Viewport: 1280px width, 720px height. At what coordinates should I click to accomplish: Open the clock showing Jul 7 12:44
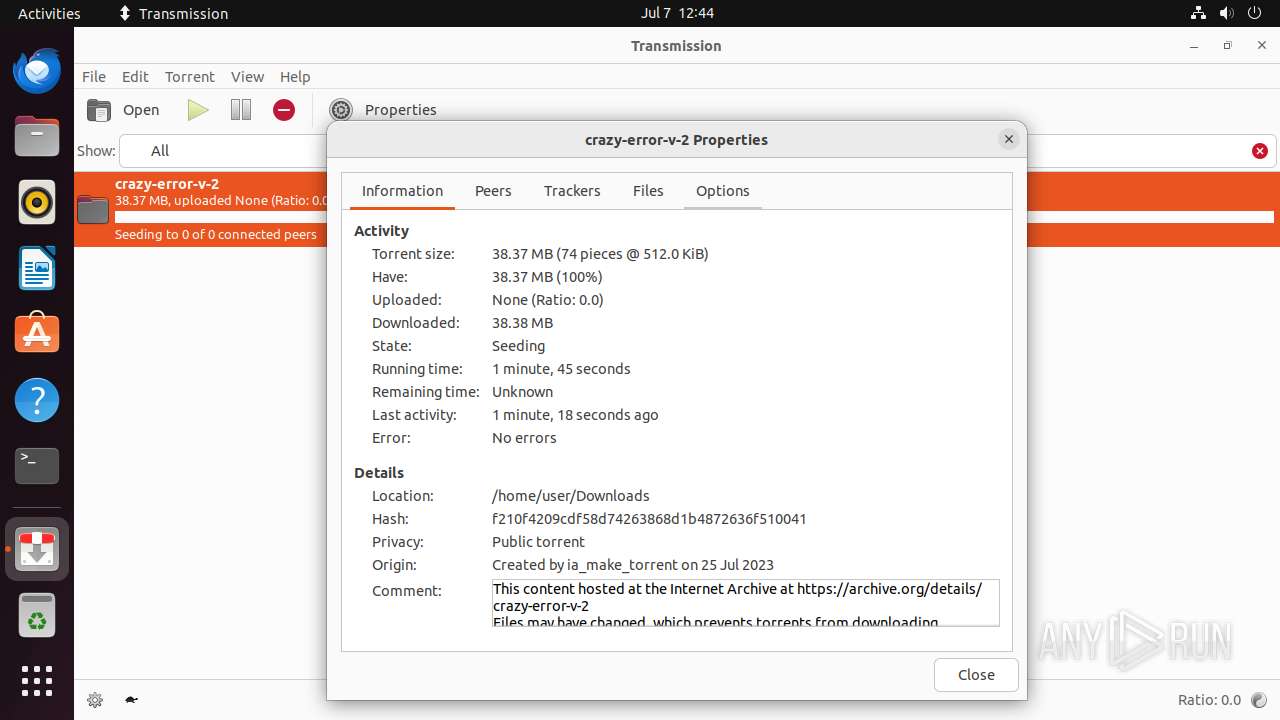(x=677, y=13)
